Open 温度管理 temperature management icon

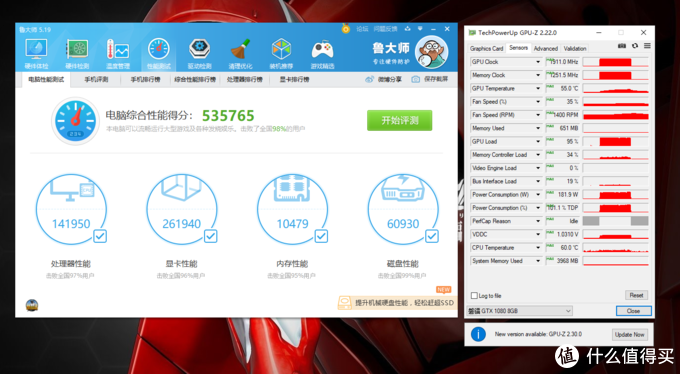pyautogui.click(x=118, y=53)
